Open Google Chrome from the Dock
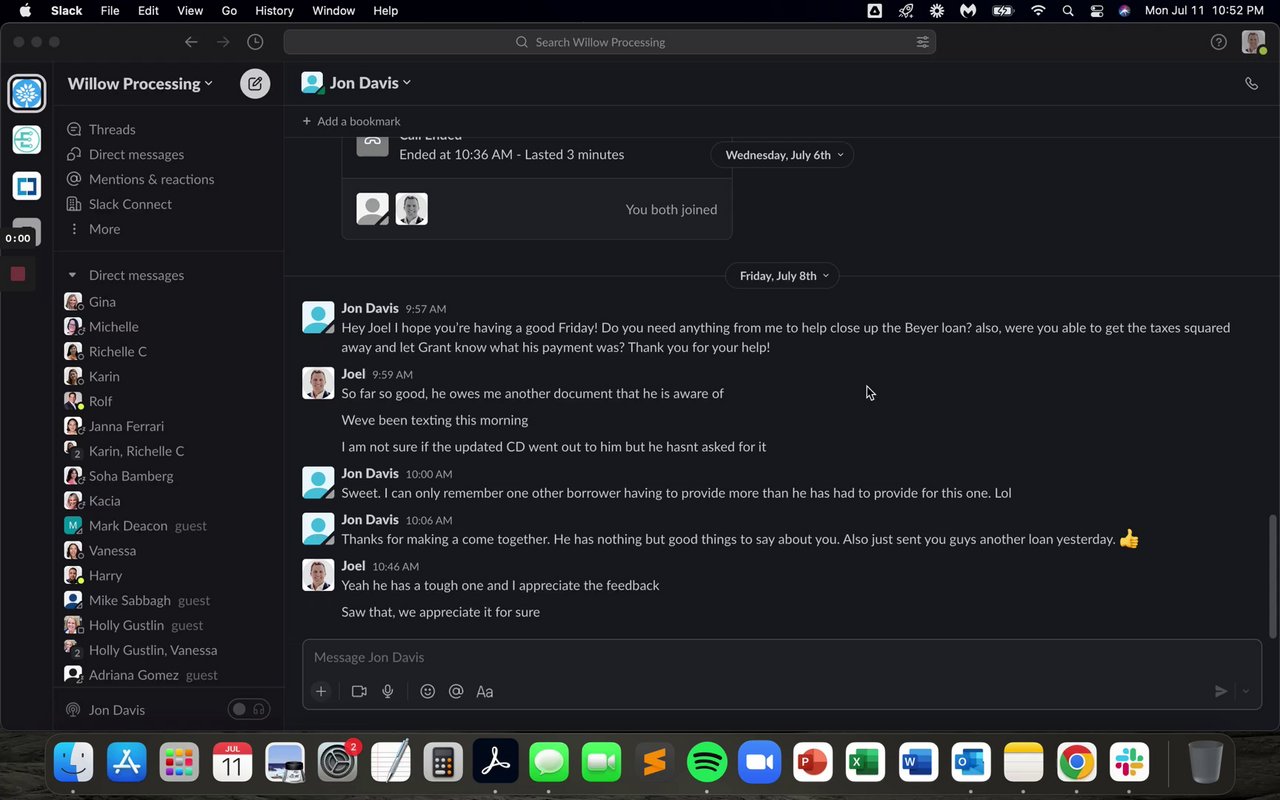The width and height of the screenshot is (1280, 800). point(1076,763)
